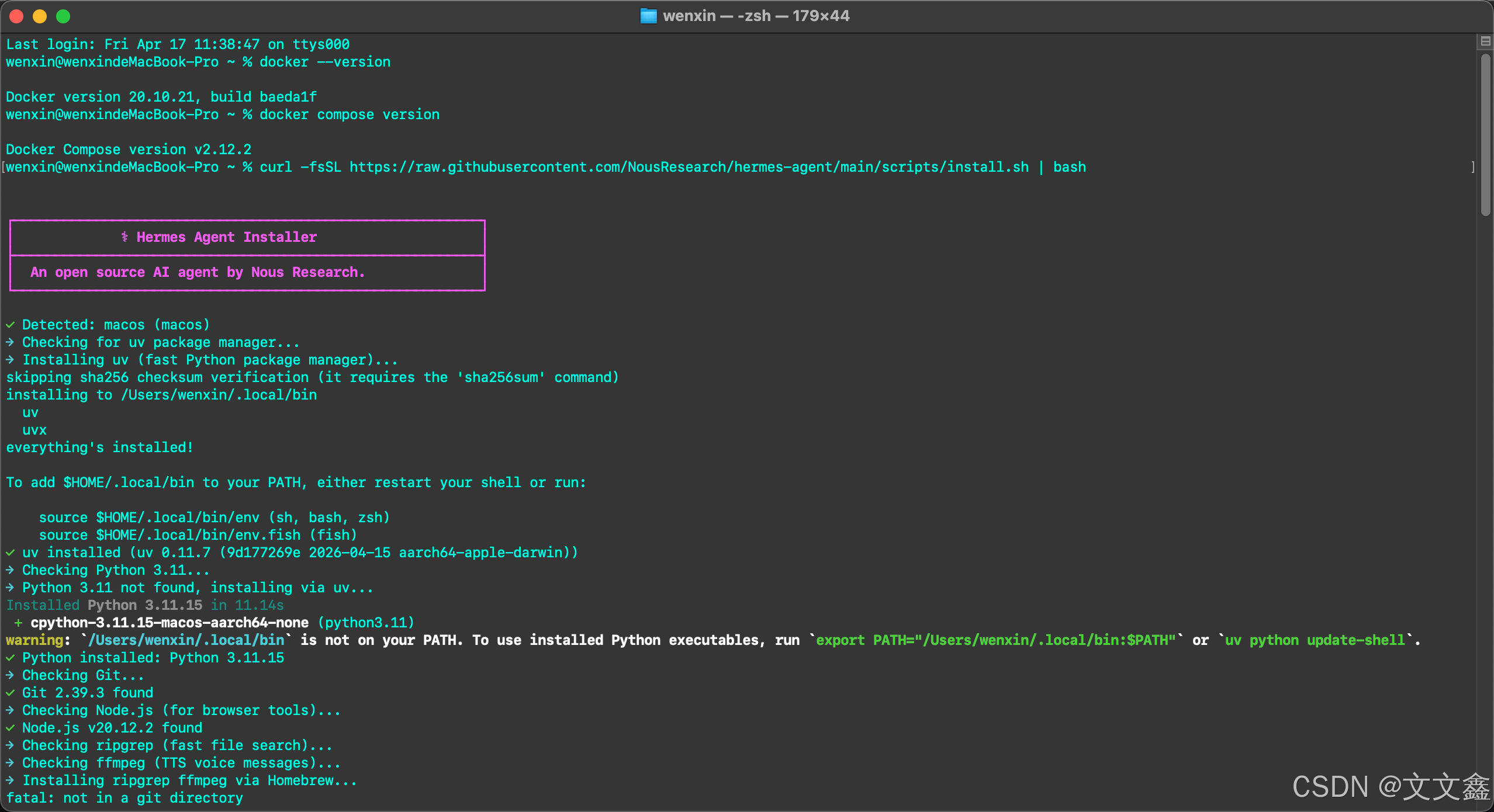Click the caduceus symbol before Hermes Agent Installer

click(124, 237)
